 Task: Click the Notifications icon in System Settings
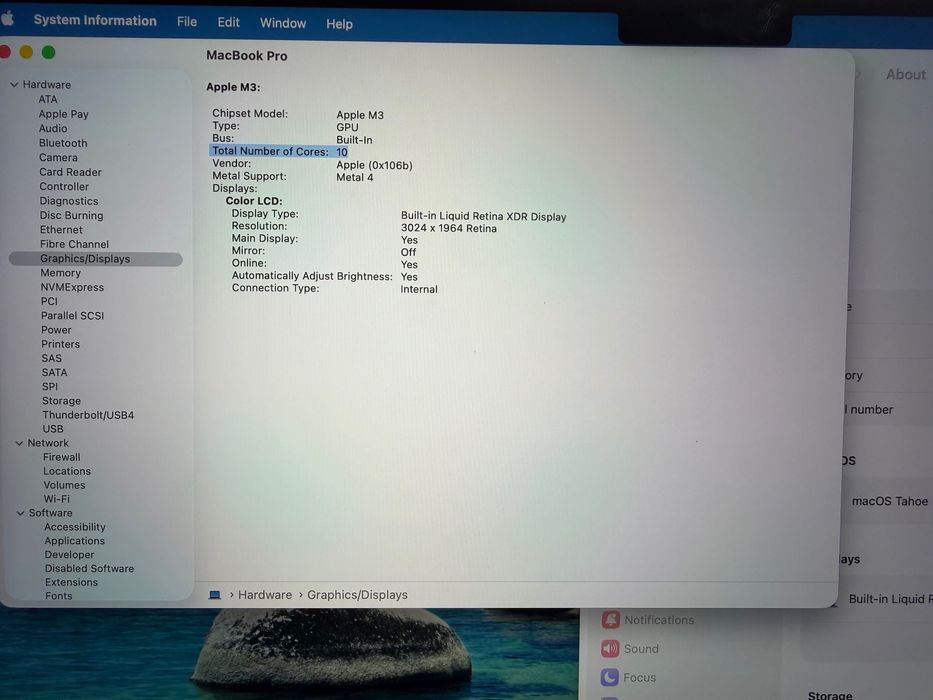(610, 620)
